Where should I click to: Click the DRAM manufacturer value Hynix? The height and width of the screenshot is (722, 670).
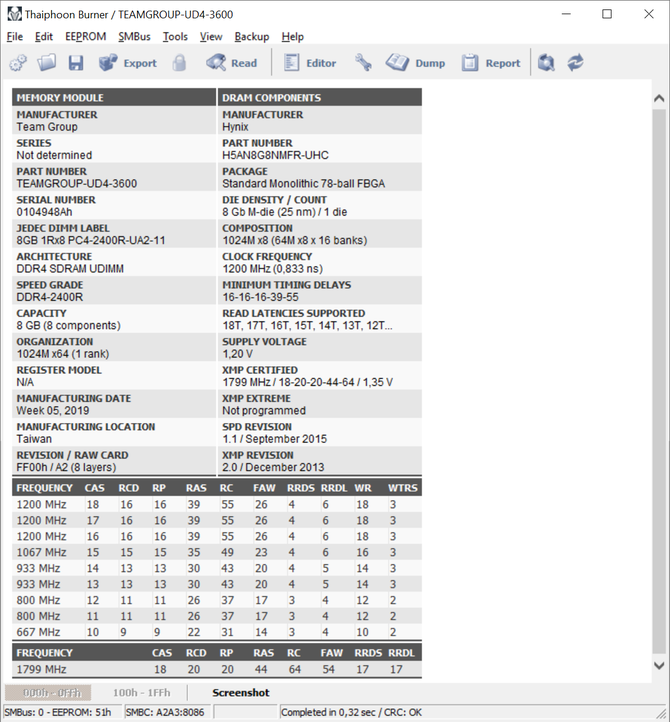tap(235, 127)
